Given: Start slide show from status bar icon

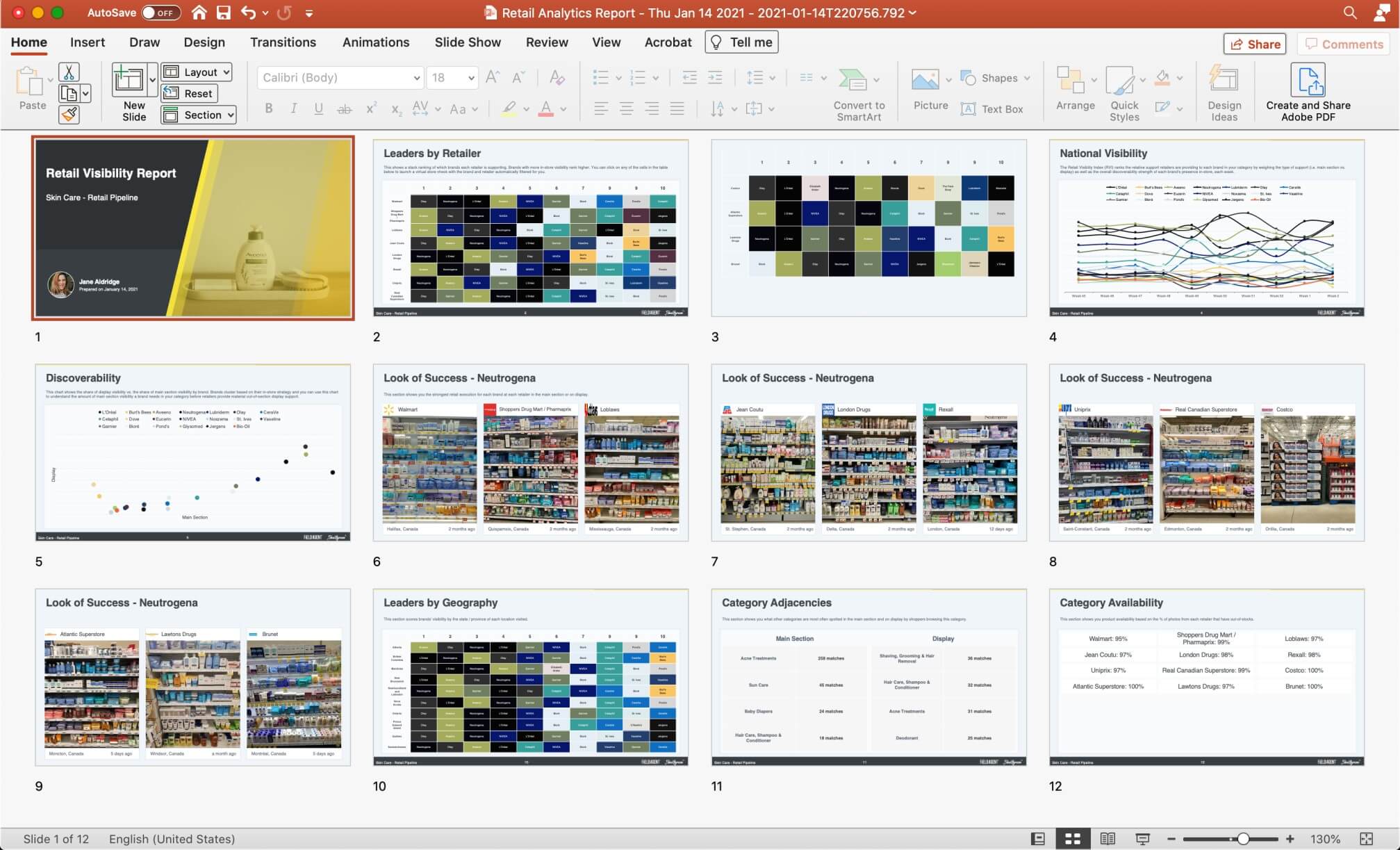Looking at the screenshot, I should [x=1142, y=839].
